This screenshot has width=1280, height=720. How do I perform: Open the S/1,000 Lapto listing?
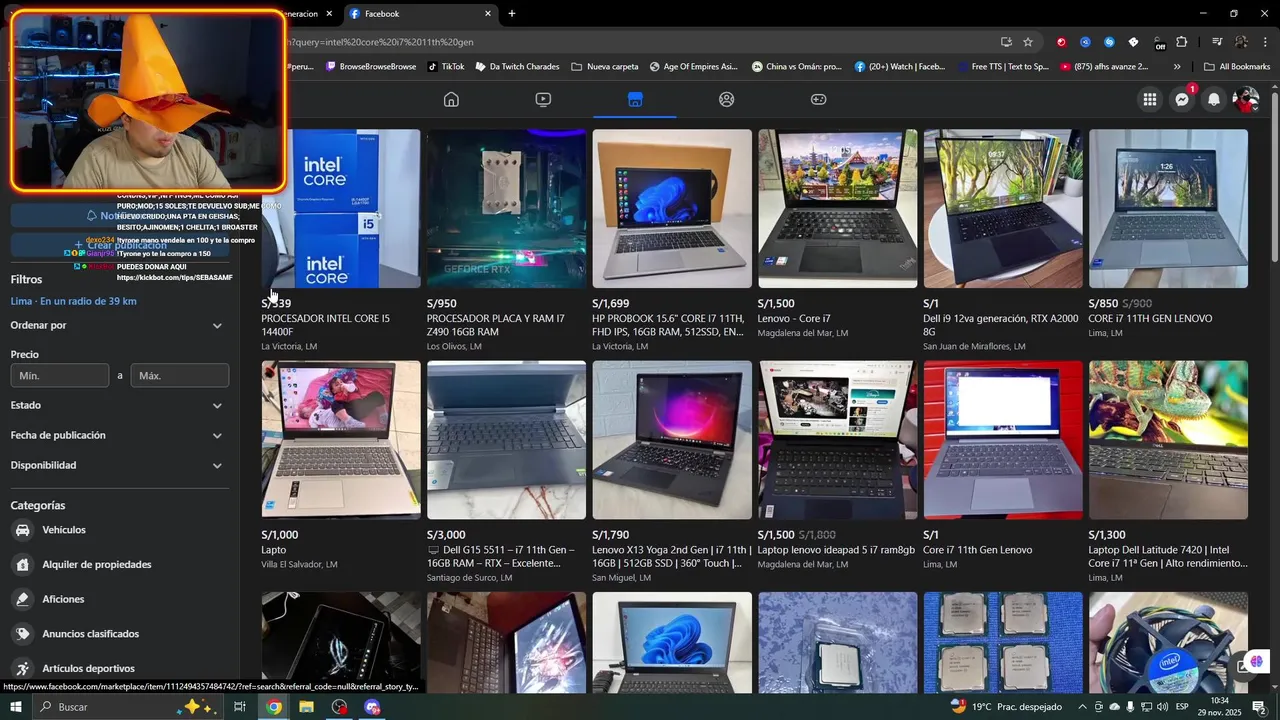click(x=341, y=465)
